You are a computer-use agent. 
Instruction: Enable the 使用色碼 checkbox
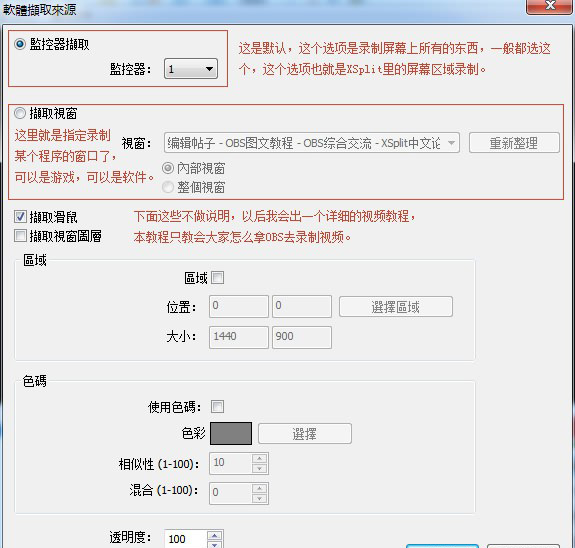217,406
